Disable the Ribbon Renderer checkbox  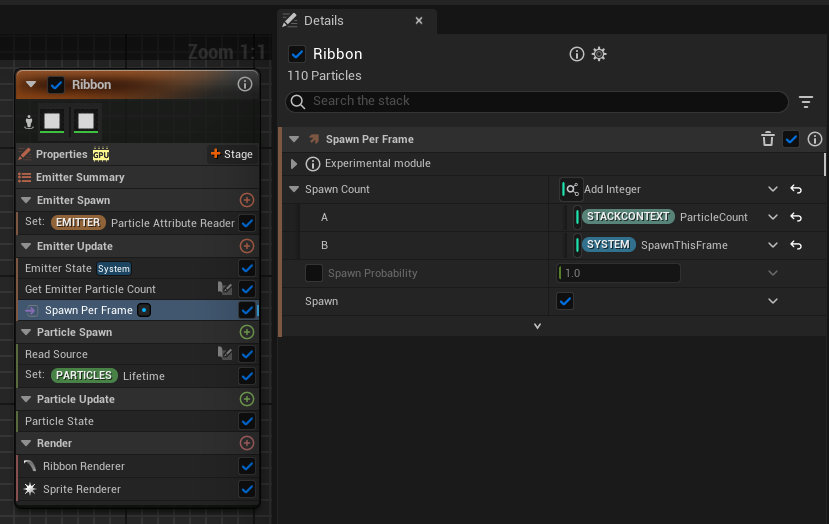coord(247,466)
